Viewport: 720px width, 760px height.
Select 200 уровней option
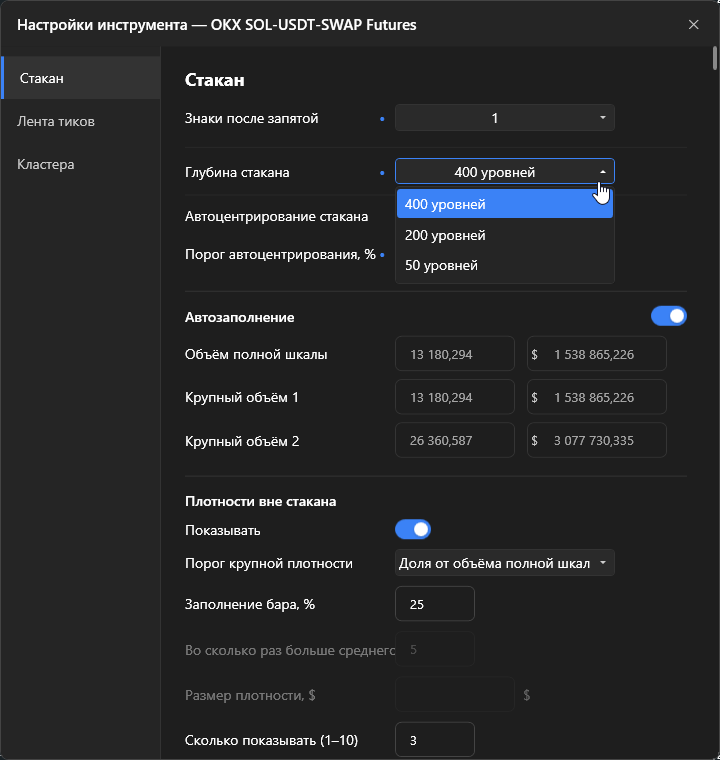pos(505,235)
